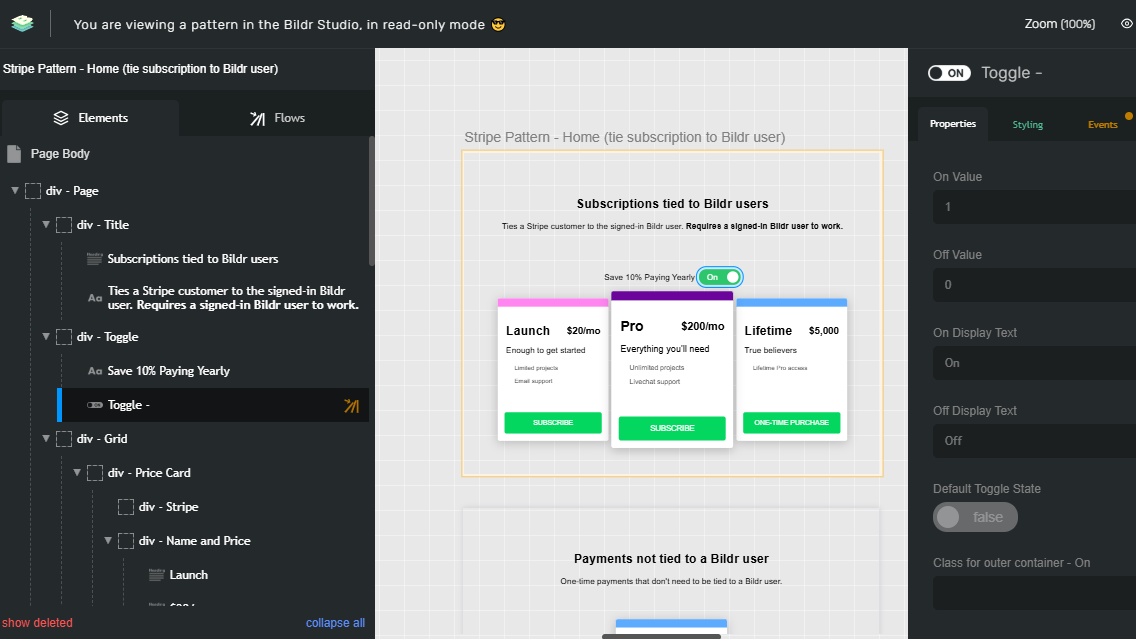Select 'Subscriptions tied to Bildr users' tree row
The height and width of the screenshot is (639, 1136).
[x=193, y=259]
